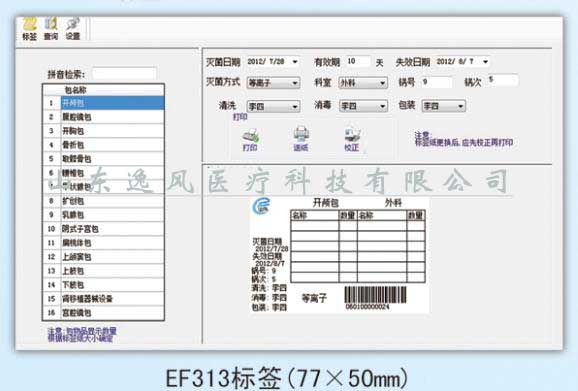Click the 锅号 input field
Viewport: 578px width, 391px height.
(436, 82)
